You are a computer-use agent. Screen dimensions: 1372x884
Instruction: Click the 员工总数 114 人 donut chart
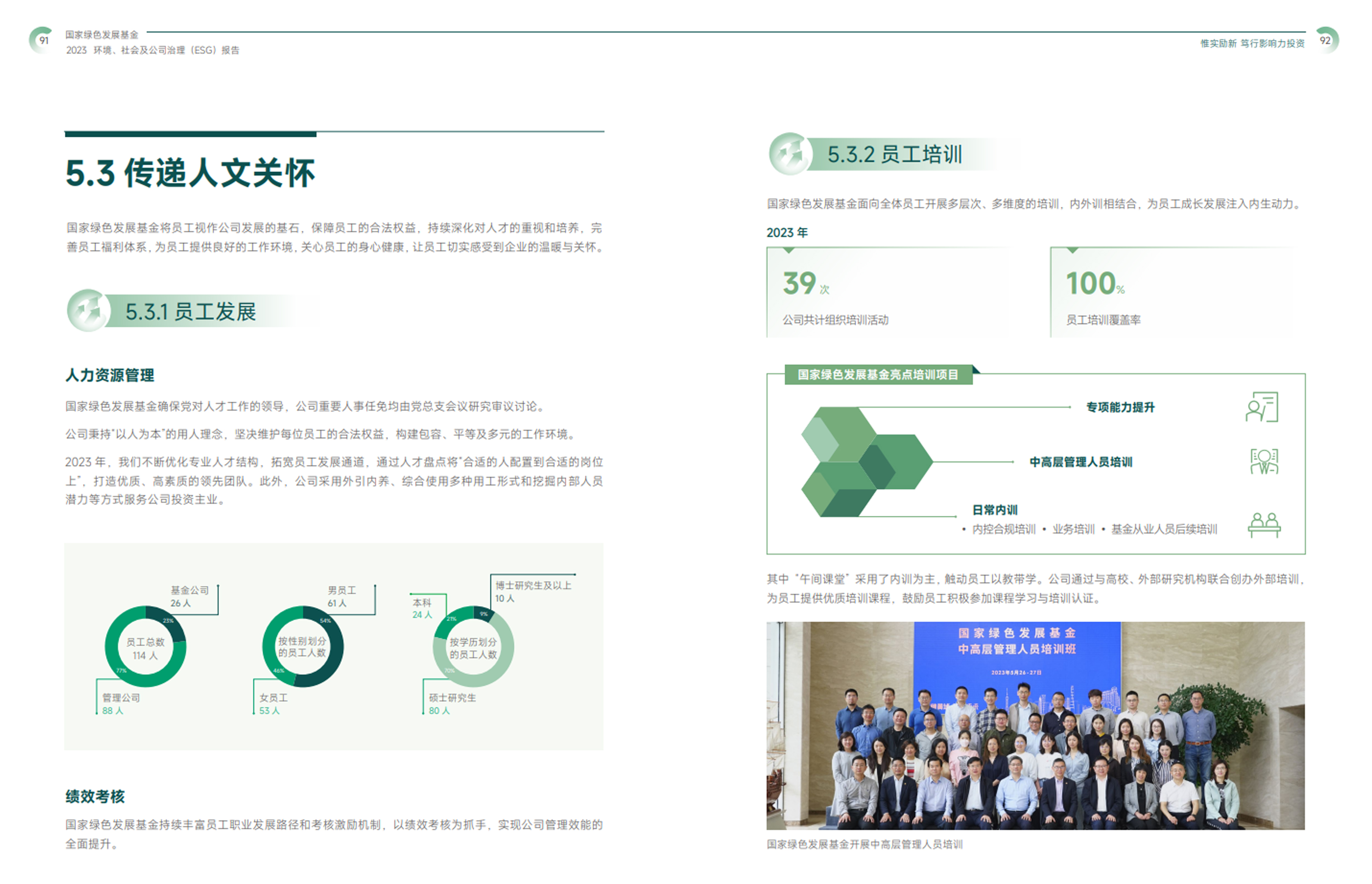[145, 646]
